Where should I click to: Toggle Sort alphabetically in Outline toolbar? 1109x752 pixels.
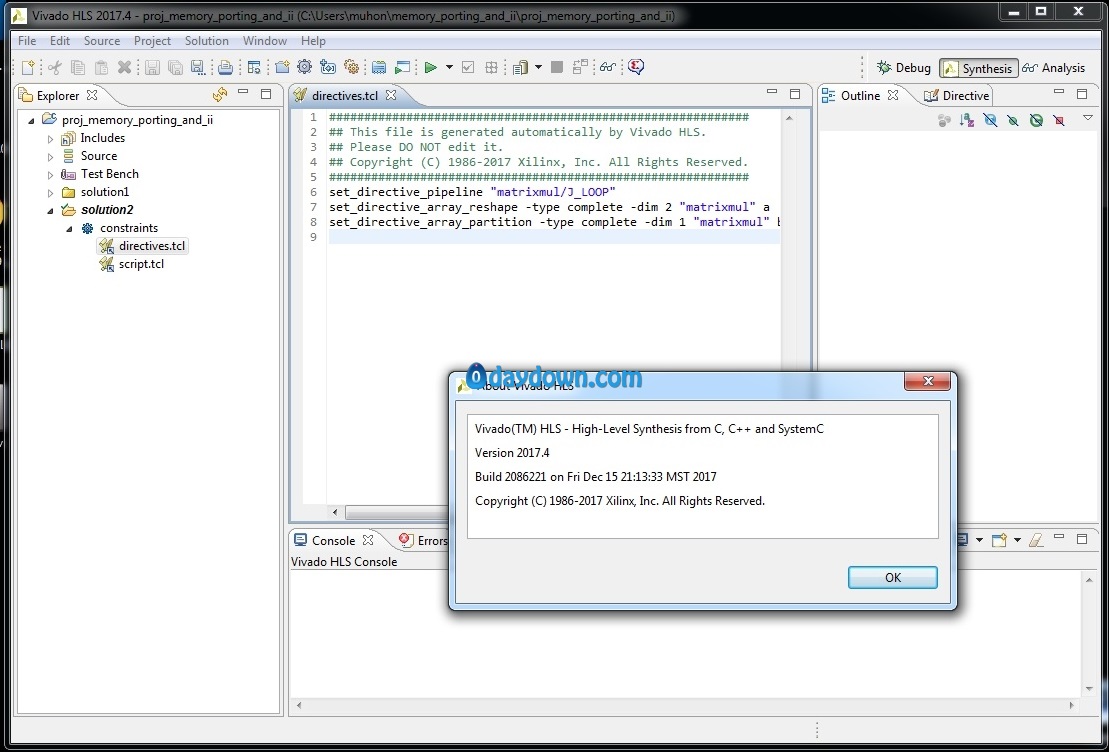click(x=967, y=120)
